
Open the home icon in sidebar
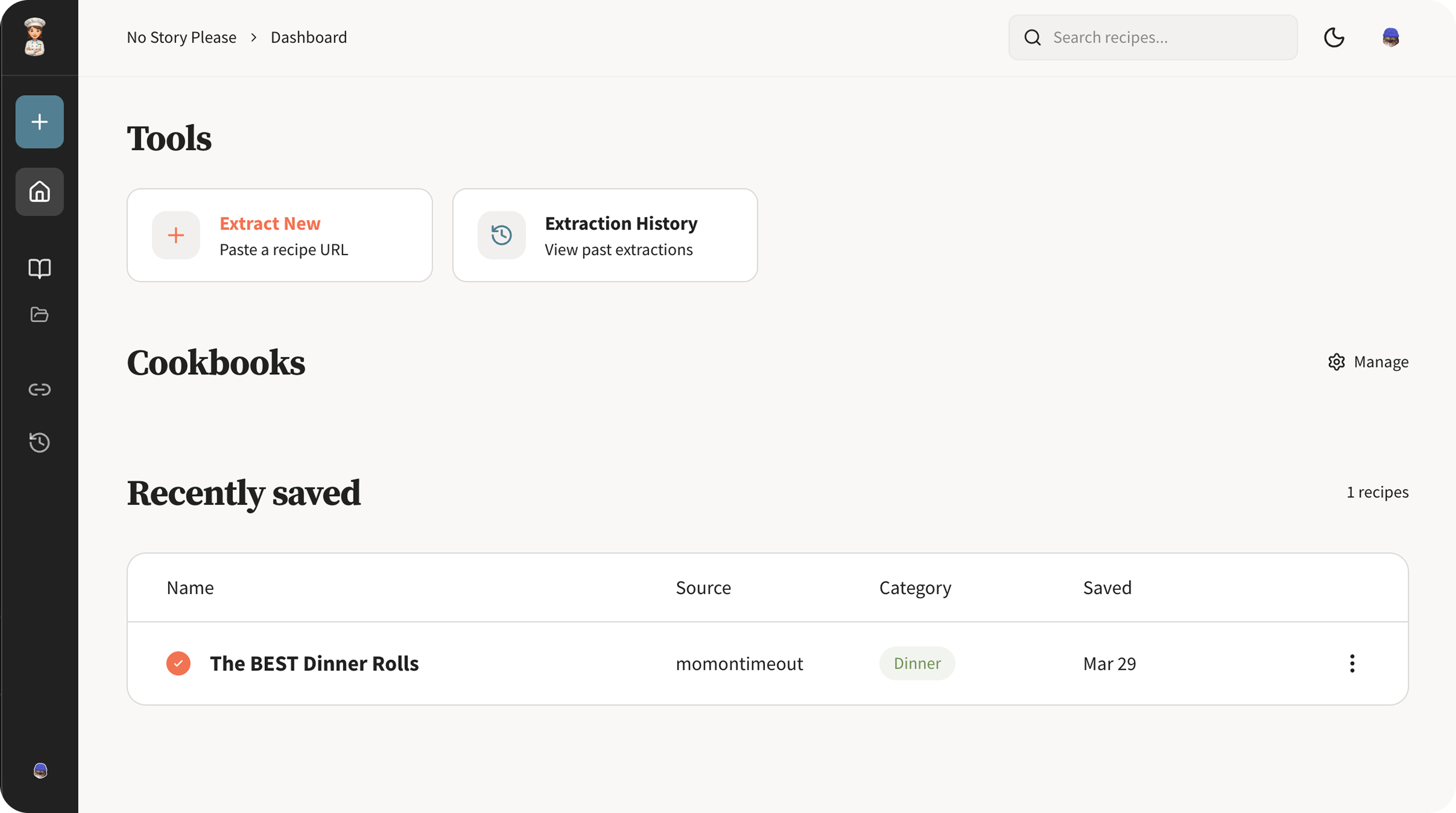pos(39,192)
